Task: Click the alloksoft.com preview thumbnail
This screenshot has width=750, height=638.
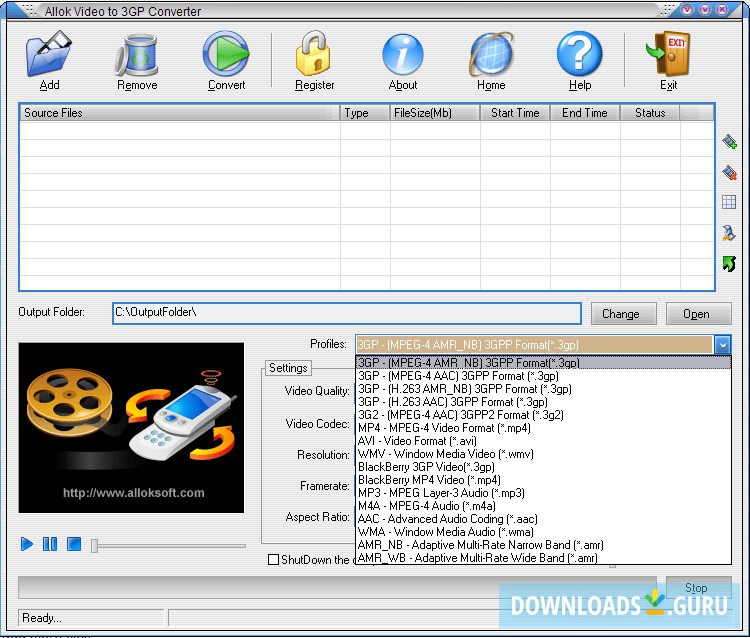Action: pos(131,428)
